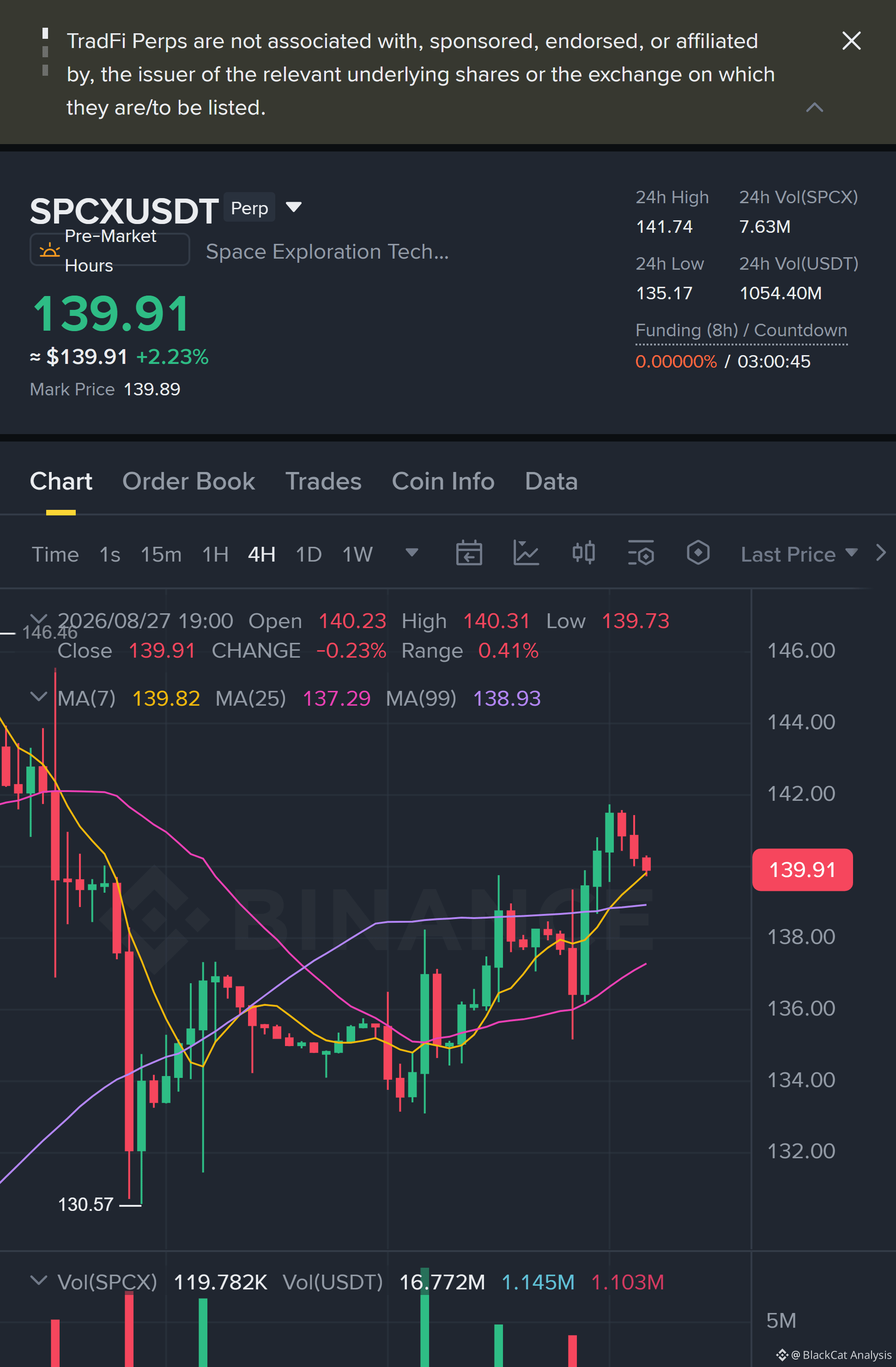Screen dimensions: 896x1367
Task: Open the Last Price dropdown
Action: [x=799, y=554]
